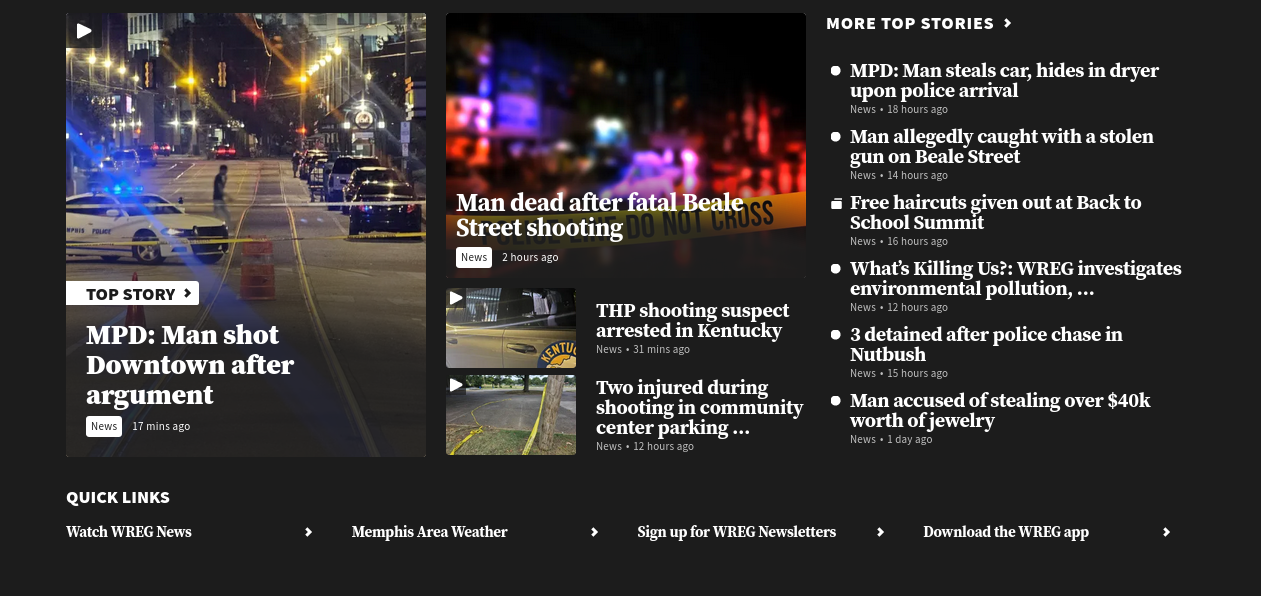Viewport: 1261px width, 596px height.
Task: Click the arrow beside Download the WREG app
Action: point(1166,532)
